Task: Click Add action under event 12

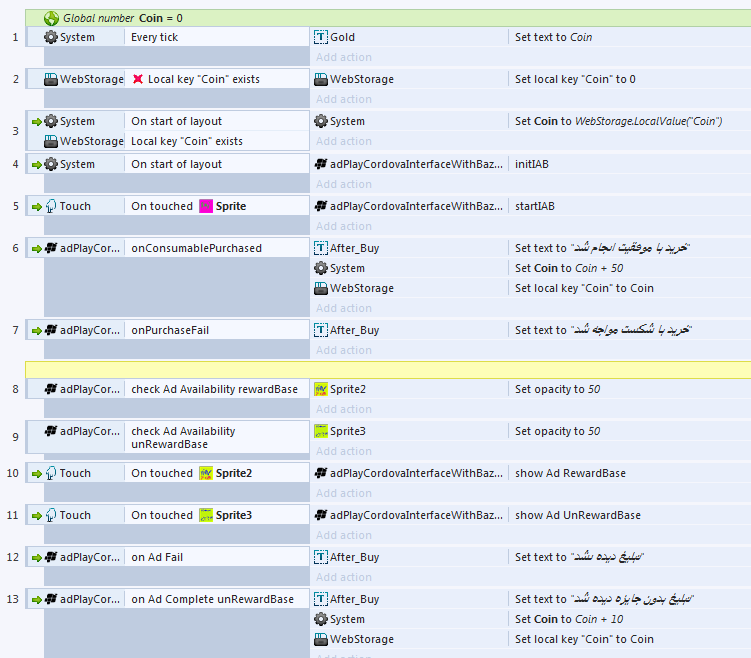Action: coord(343,577)
